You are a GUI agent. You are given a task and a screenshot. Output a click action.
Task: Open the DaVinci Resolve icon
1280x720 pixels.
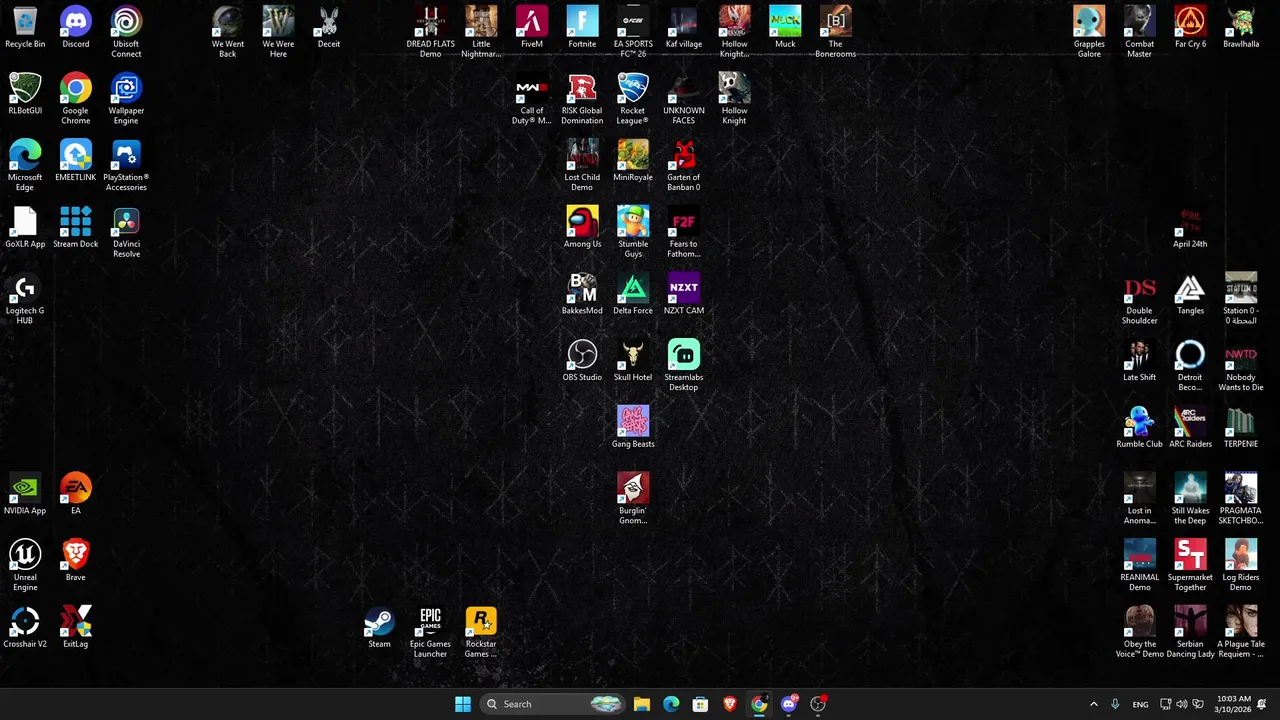(126, 233)
